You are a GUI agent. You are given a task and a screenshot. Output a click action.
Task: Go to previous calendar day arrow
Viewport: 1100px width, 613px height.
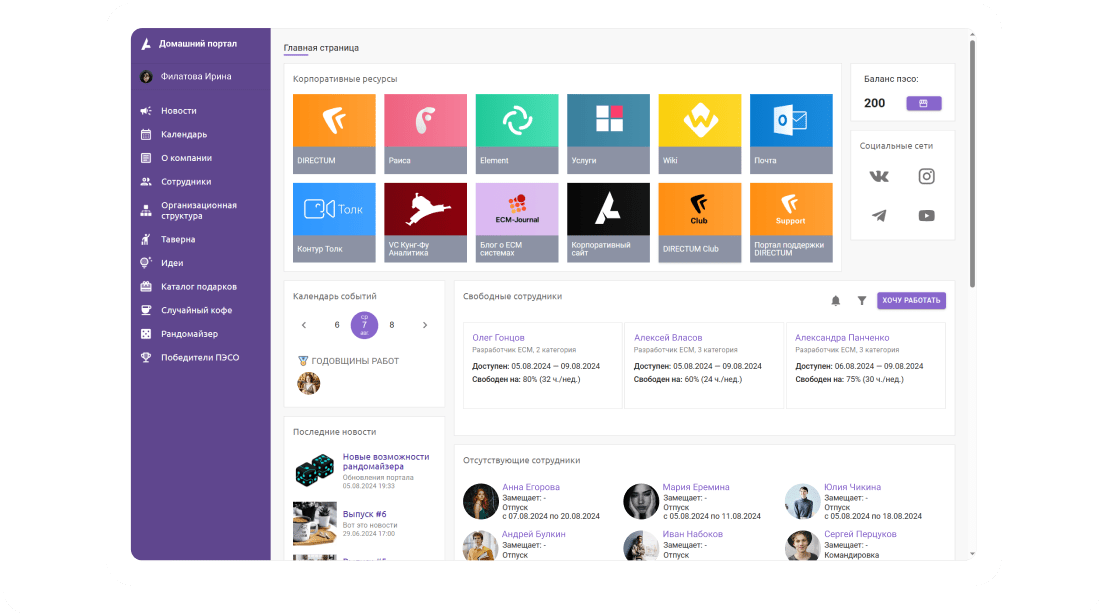[x=304, y=325]
